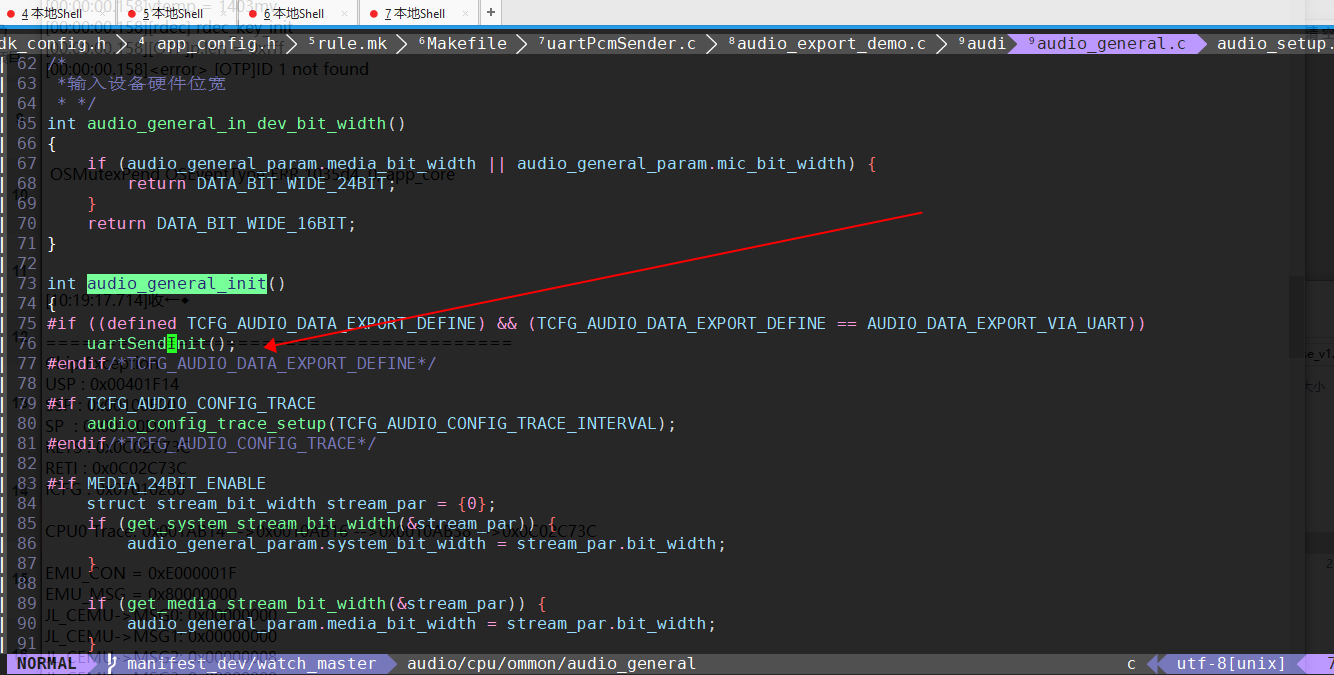The image size is (1334, 675).
Task: Click the MEDIA_24BIT_ENABLE macro on line 83
Action: [x=176, y=484]
